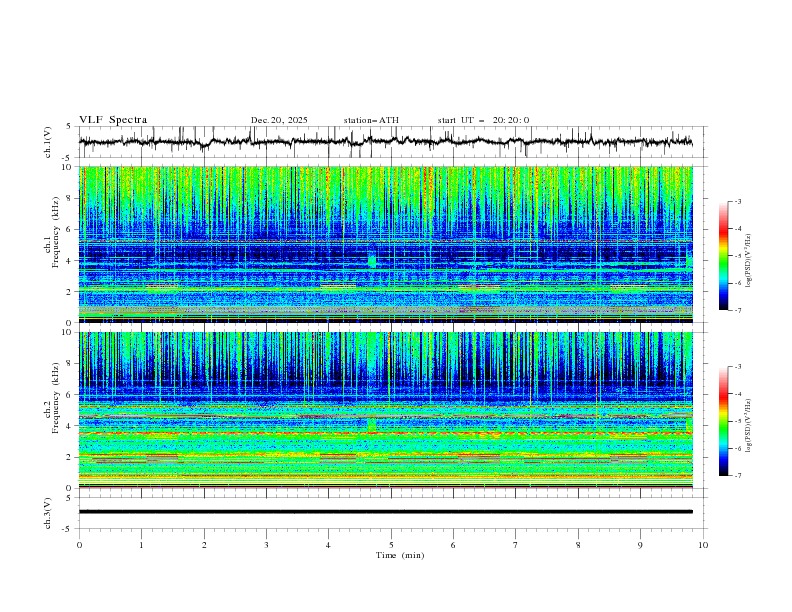Click the time axis tick label '3'

click(266, 545)
